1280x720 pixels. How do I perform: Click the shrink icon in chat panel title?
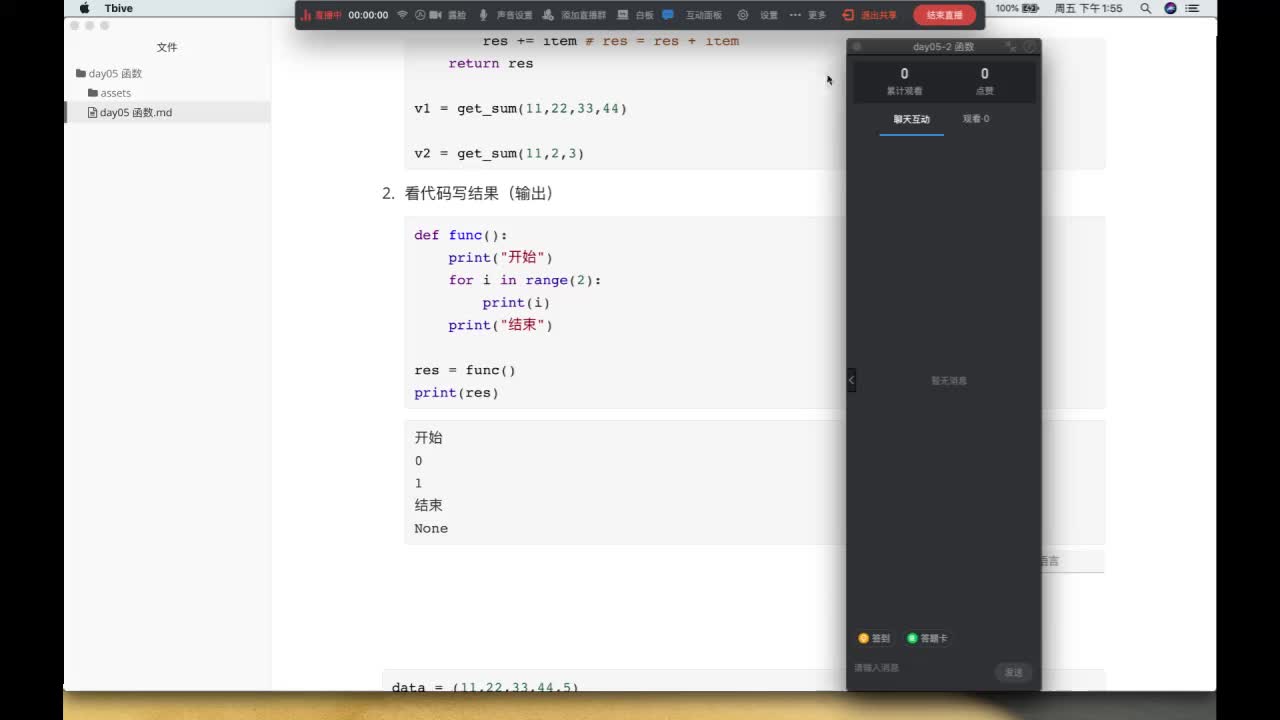pos(1011,46)
